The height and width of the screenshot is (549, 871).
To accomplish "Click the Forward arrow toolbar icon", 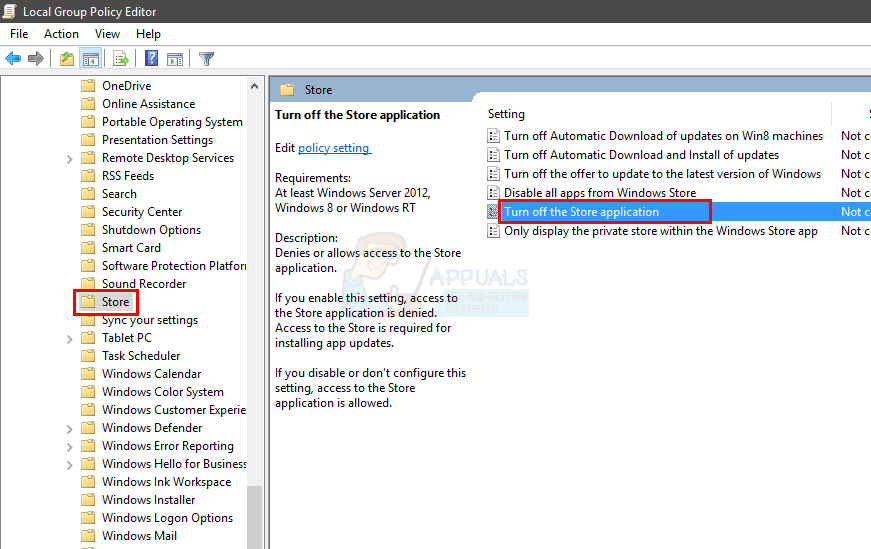I will (36, 58).
